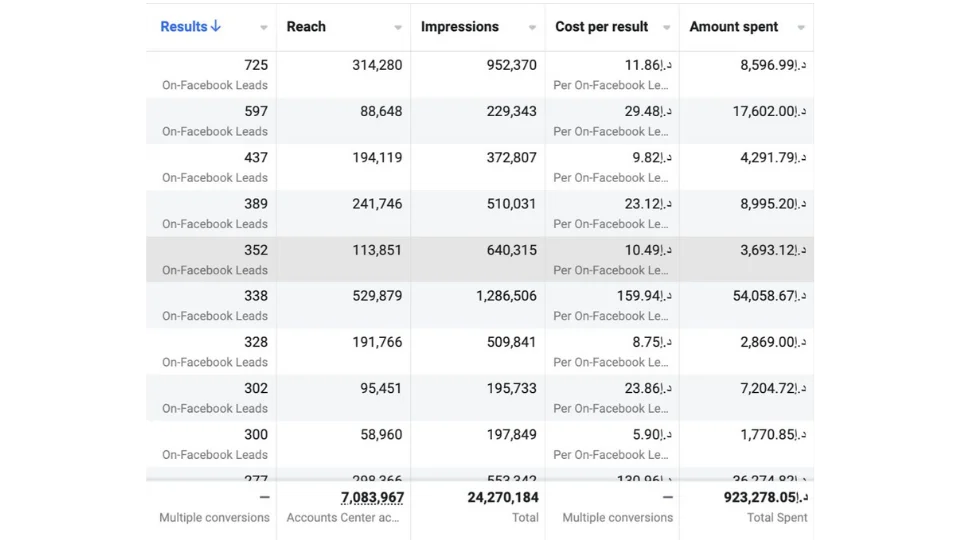960x540 pixels.
Task: Sort by the Results column header
Action: [184, 27]
